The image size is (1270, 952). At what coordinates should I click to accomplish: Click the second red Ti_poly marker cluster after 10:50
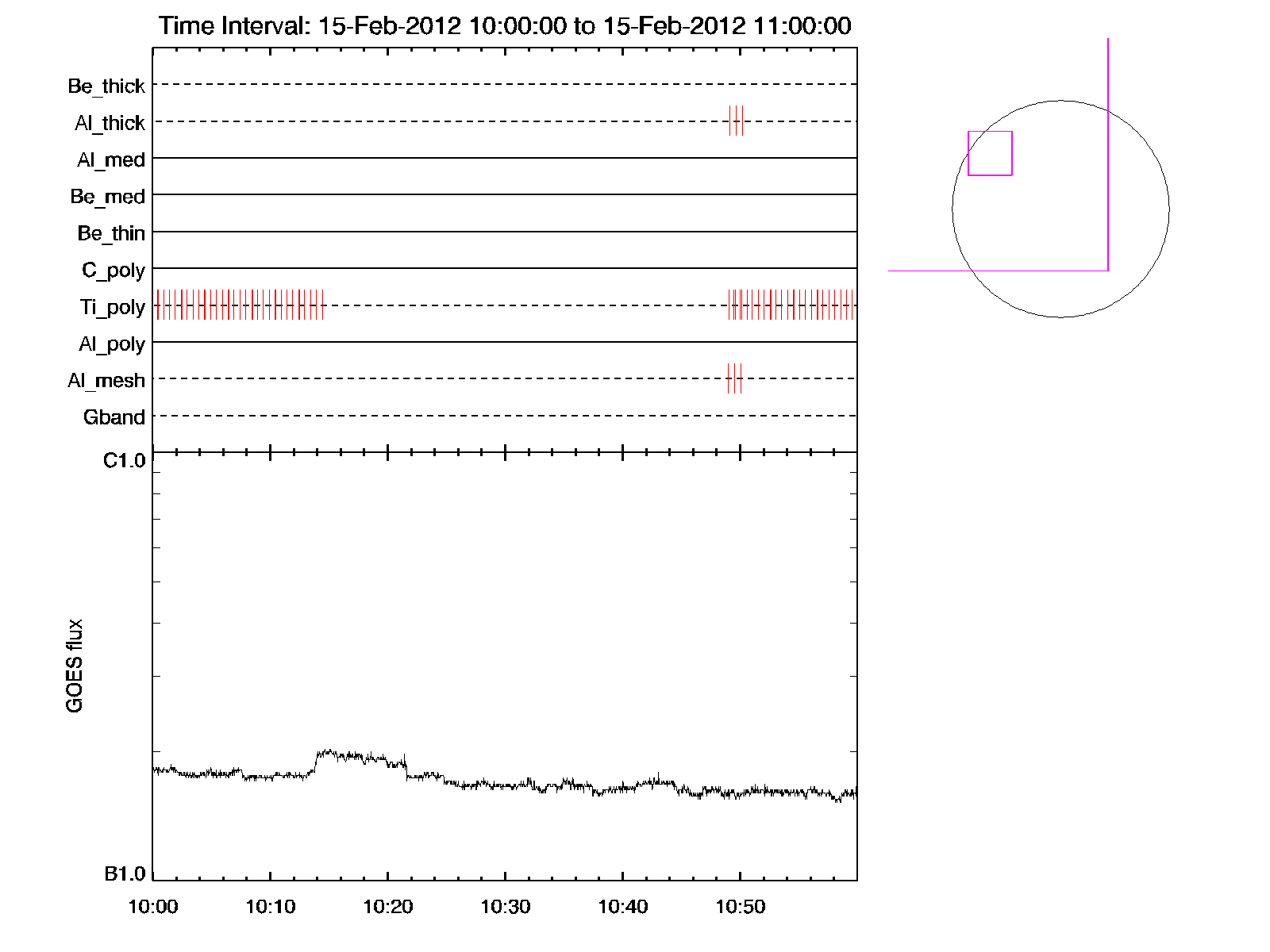[x=791, y=305]
